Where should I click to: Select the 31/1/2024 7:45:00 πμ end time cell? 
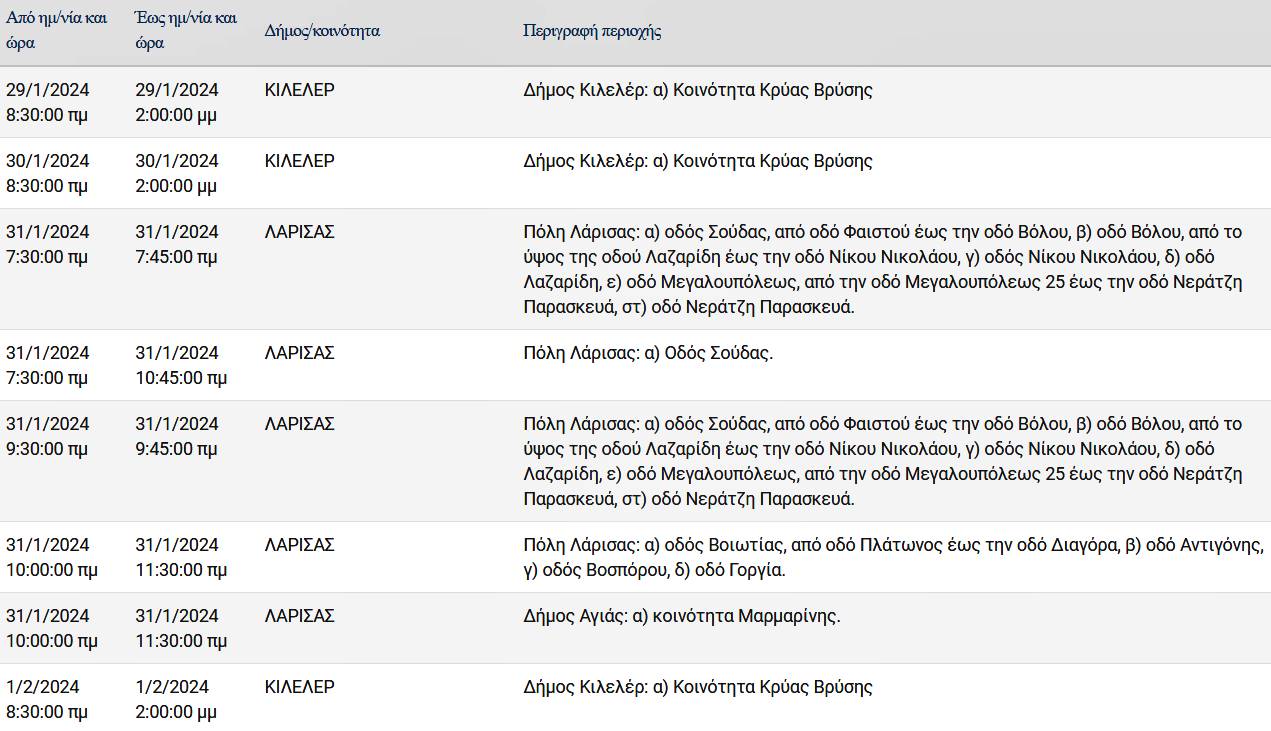pyautogui.click(x=177, y=244)
